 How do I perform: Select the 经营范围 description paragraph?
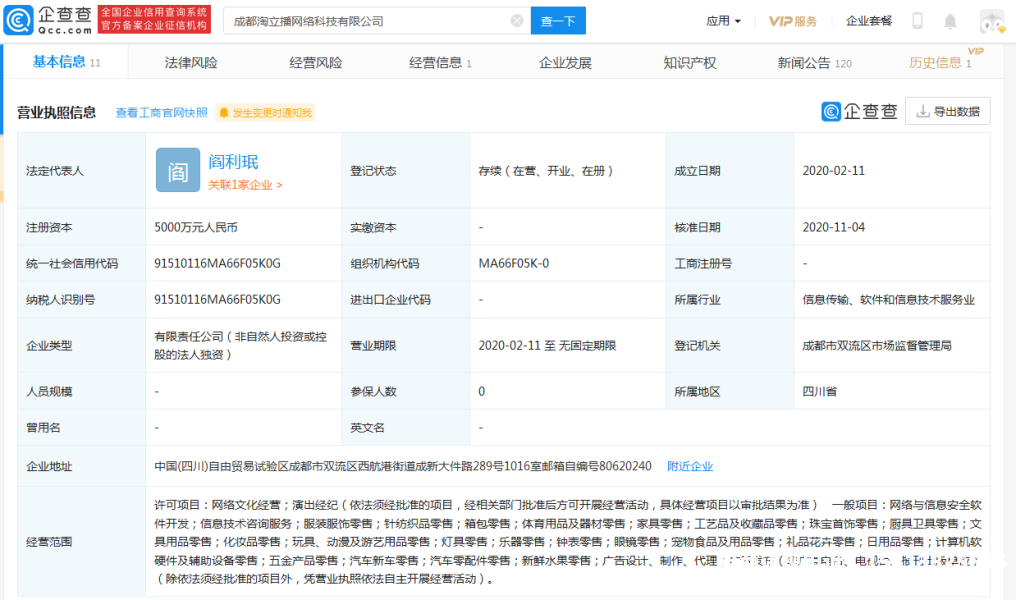coord(568,542)
